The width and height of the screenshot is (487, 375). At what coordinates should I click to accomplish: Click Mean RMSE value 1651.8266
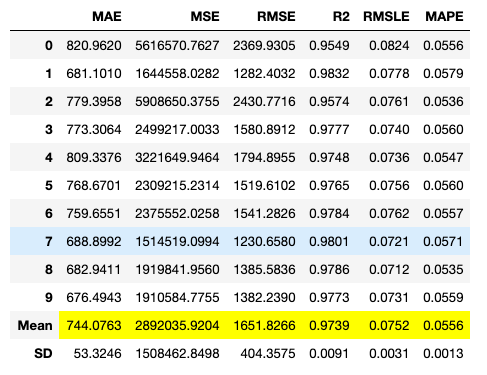[264, 325]
